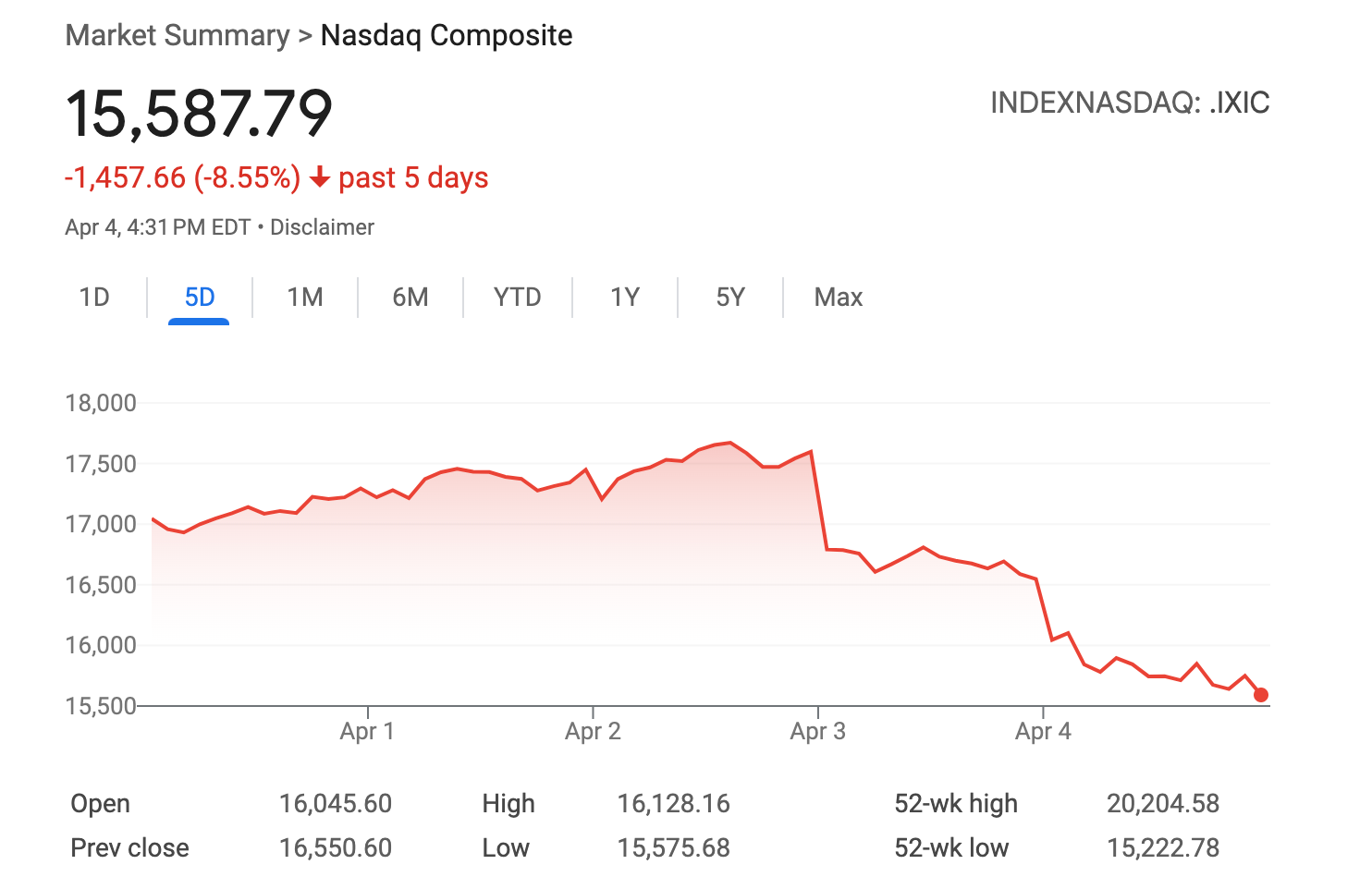Show the 6M chart range
Image resolution: width=1372 pixels, height=889 pixels.
410,298
